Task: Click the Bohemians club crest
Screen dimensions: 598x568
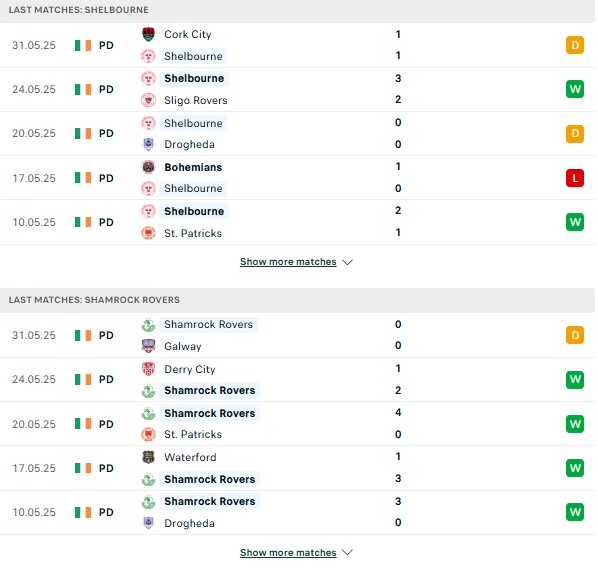Action: (x=148, y=167)
